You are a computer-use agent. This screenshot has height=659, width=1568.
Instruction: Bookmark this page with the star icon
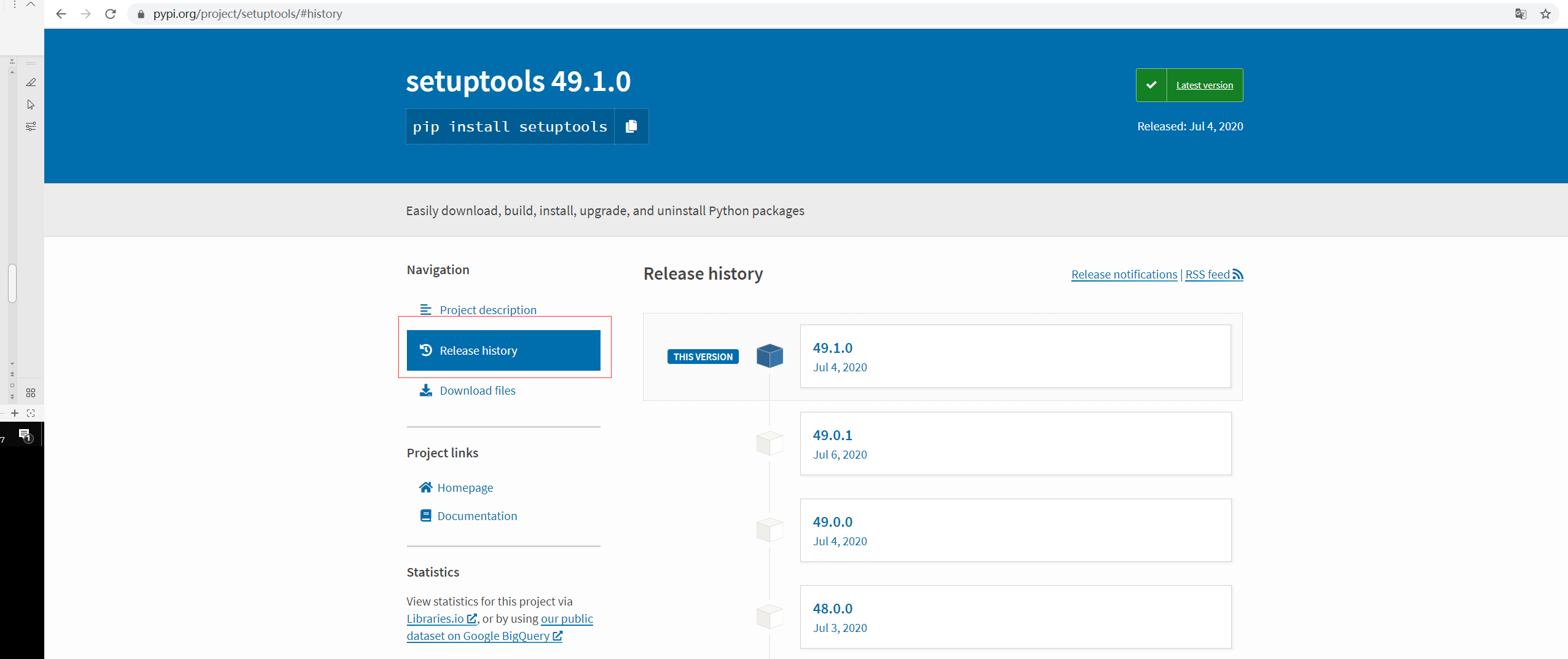click(1545, 14)
